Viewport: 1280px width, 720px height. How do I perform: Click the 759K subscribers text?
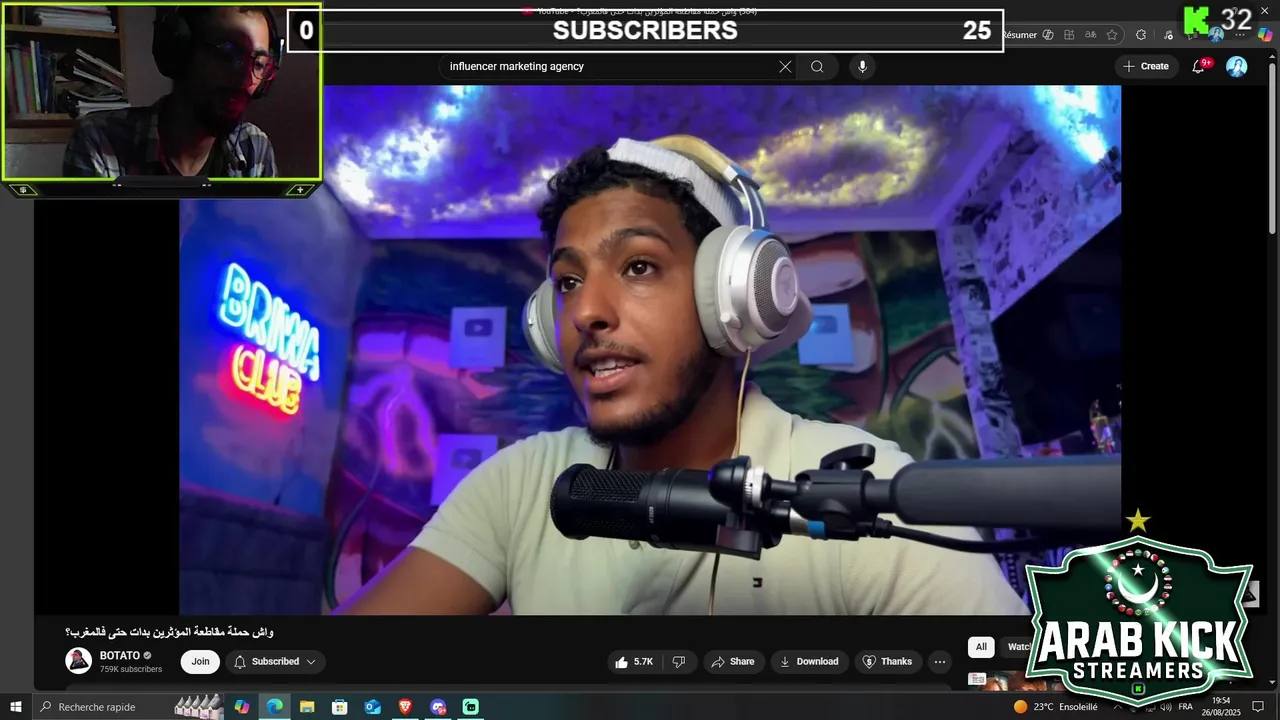(x=130, y=669)
